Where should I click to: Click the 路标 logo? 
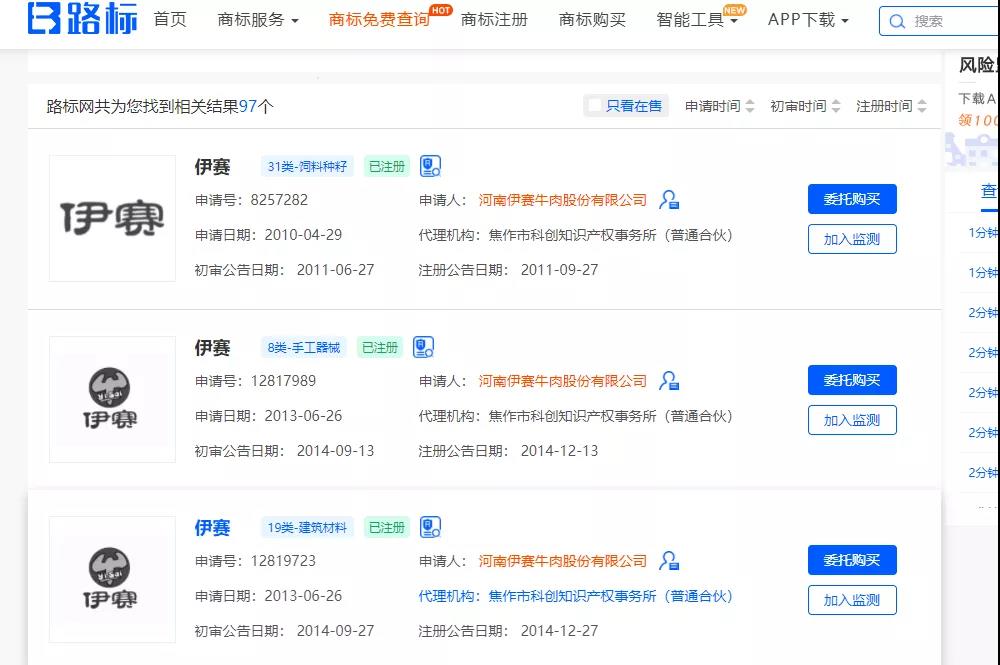pyautogui.click(x=82, y=18)
